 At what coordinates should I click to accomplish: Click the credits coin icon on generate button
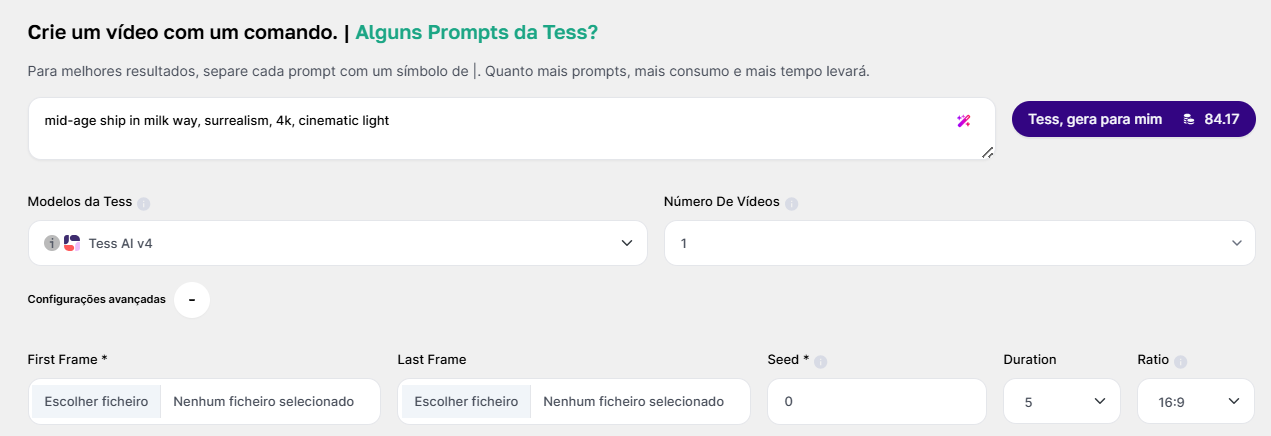1188,119
